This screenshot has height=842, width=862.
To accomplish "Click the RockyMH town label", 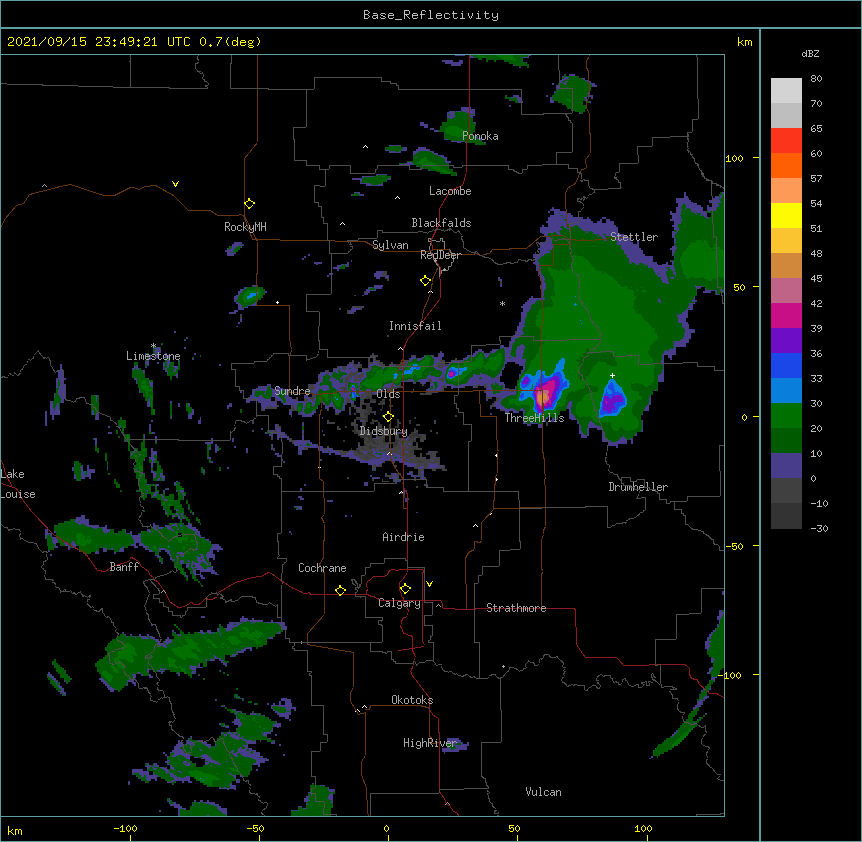I will (245, 227).
